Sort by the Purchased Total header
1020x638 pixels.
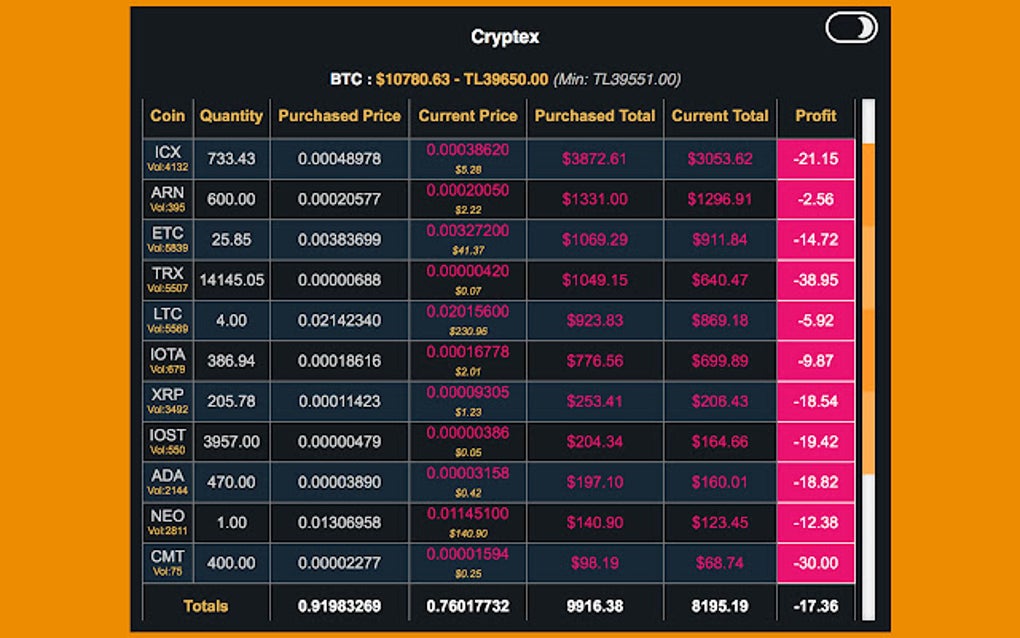(x=595, y=116)
